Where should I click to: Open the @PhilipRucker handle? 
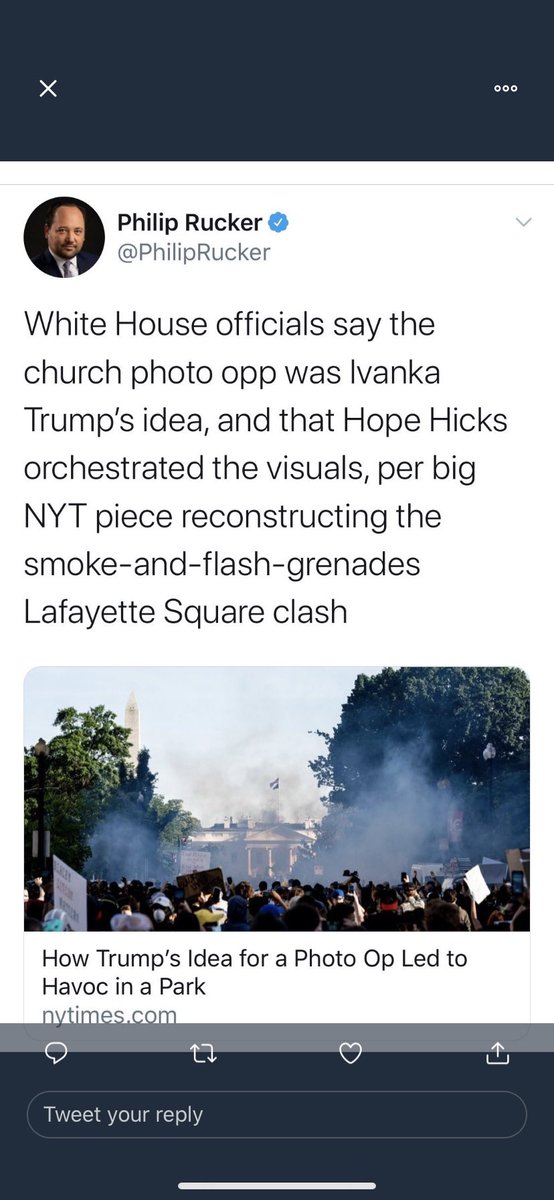point(194,253)
